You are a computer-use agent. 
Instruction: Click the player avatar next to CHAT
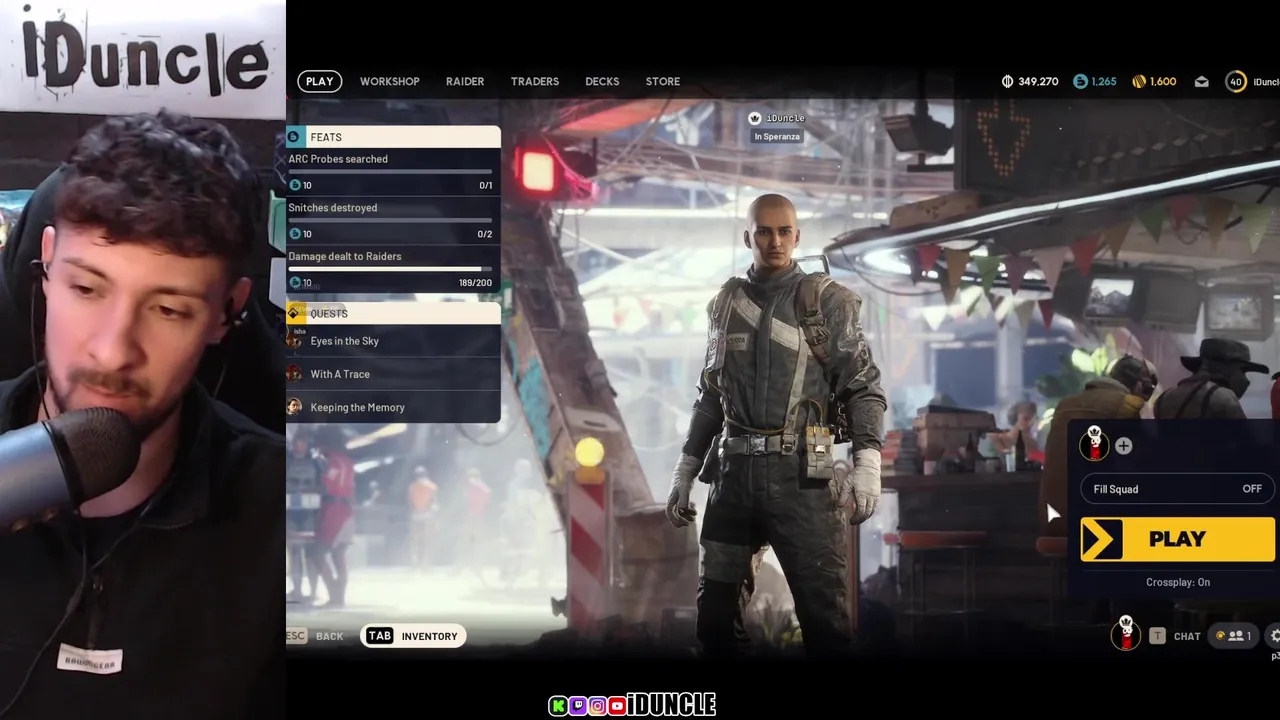tap(1126, 633)
